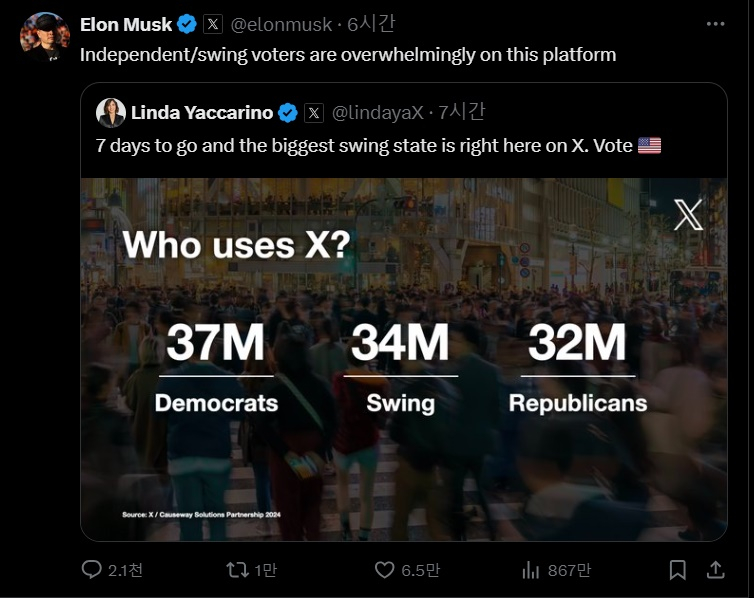This screenshot has height=598, width=754.
Task: Enlarge the "Who uses X?" image
Action: point(403,359)
